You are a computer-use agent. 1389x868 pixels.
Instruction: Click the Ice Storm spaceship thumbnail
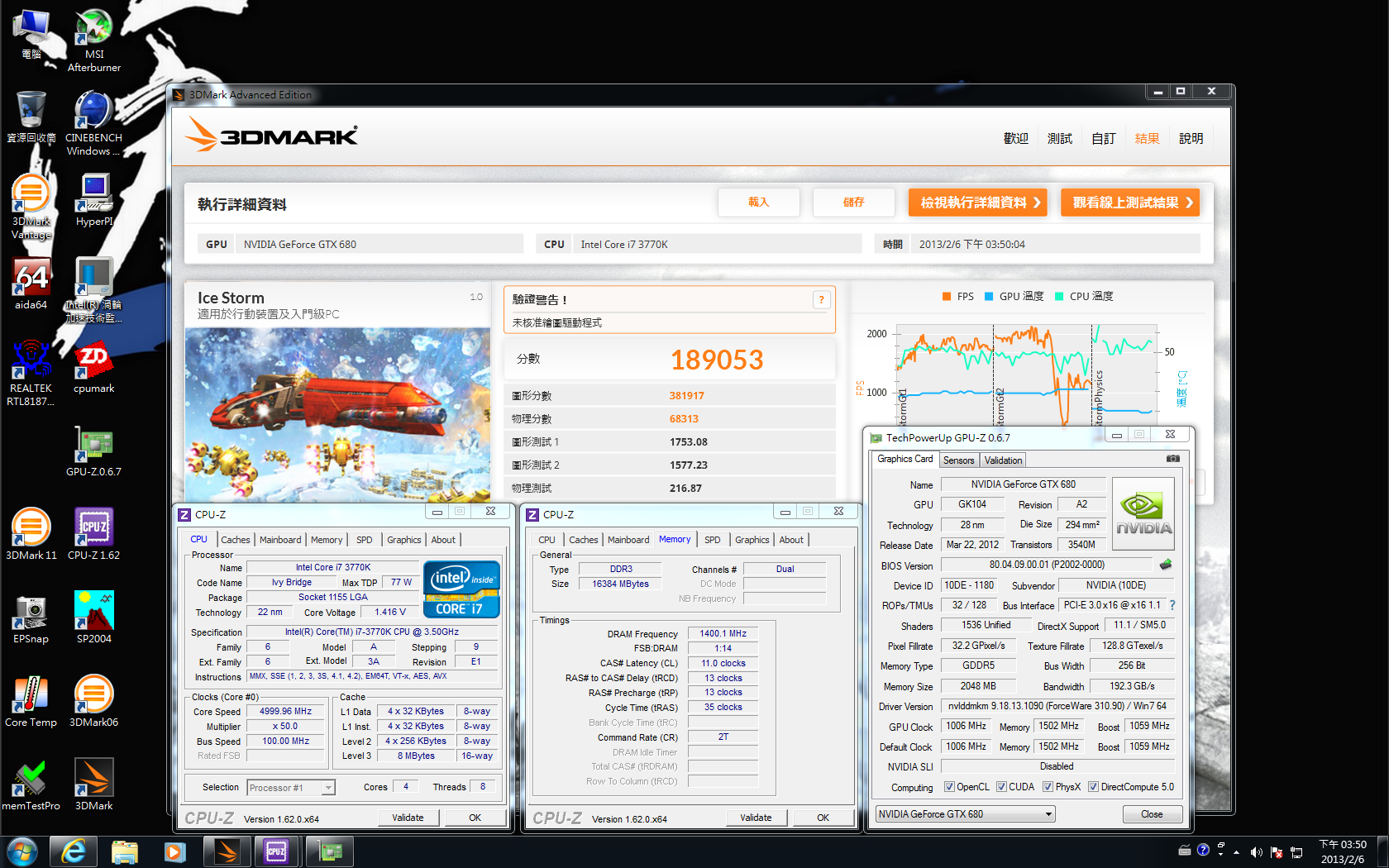(x=338, y=414)
